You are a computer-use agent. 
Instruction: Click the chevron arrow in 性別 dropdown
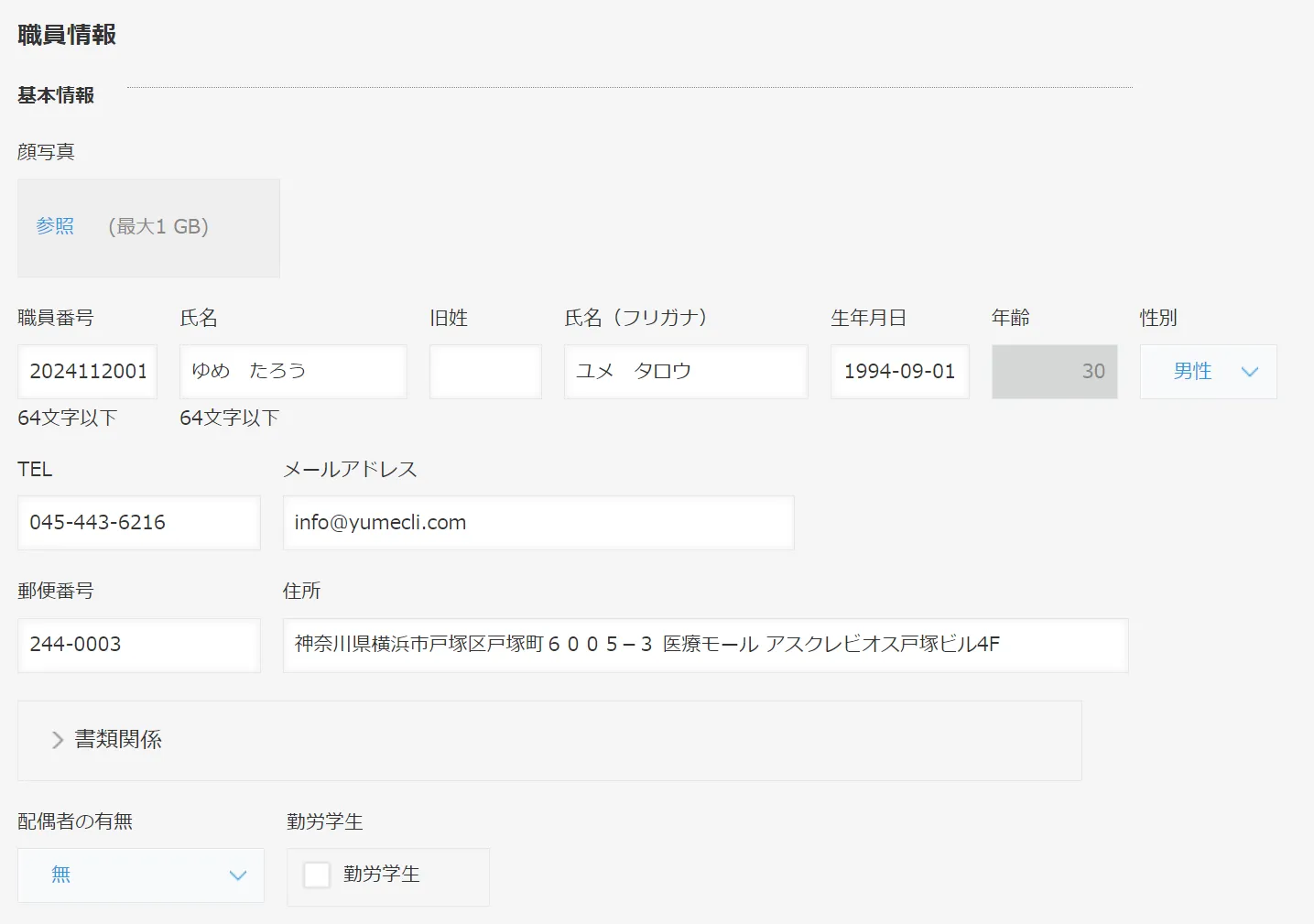1250,372
